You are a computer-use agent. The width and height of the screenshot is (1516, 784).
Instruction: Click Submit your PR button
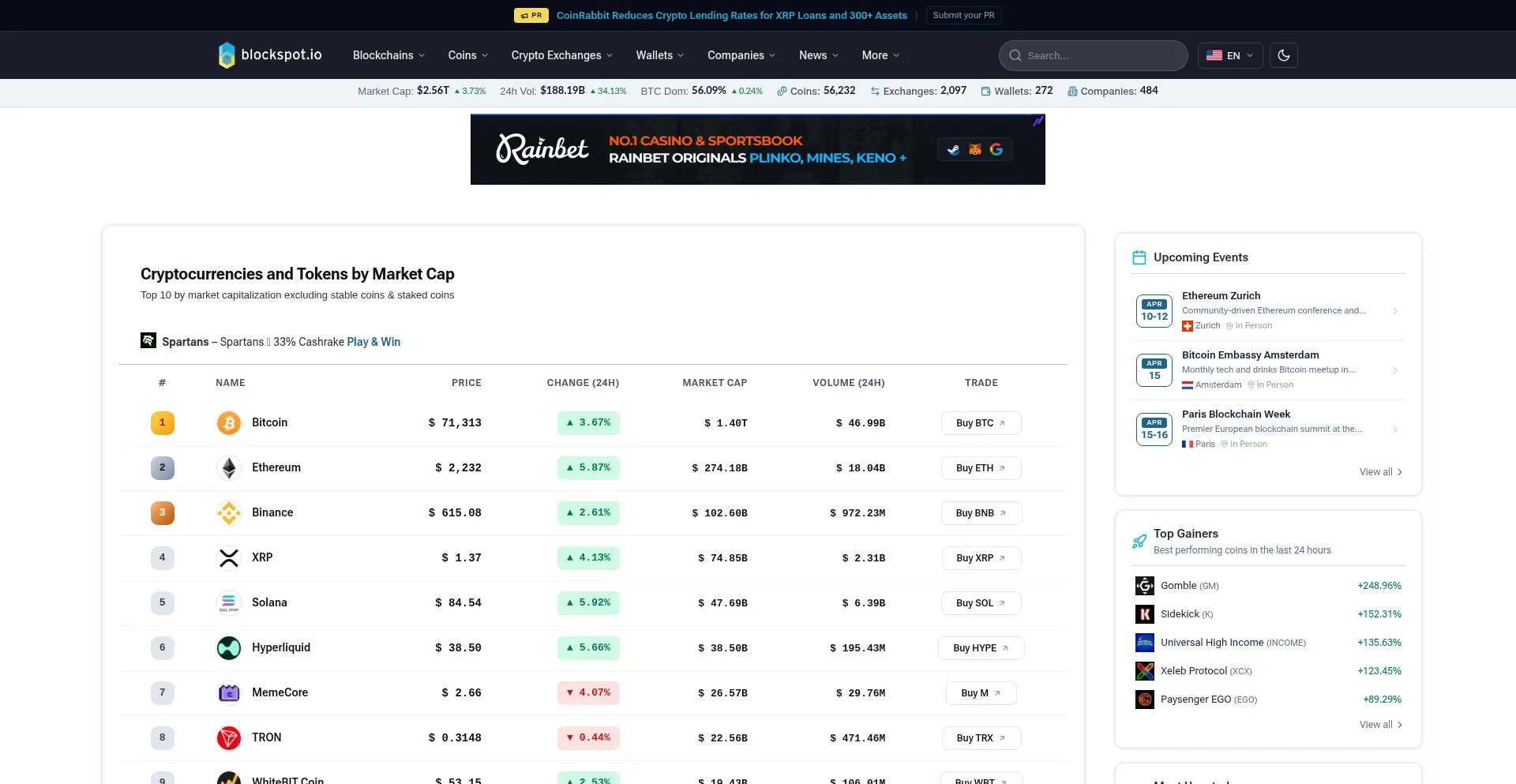coord(963,15)
